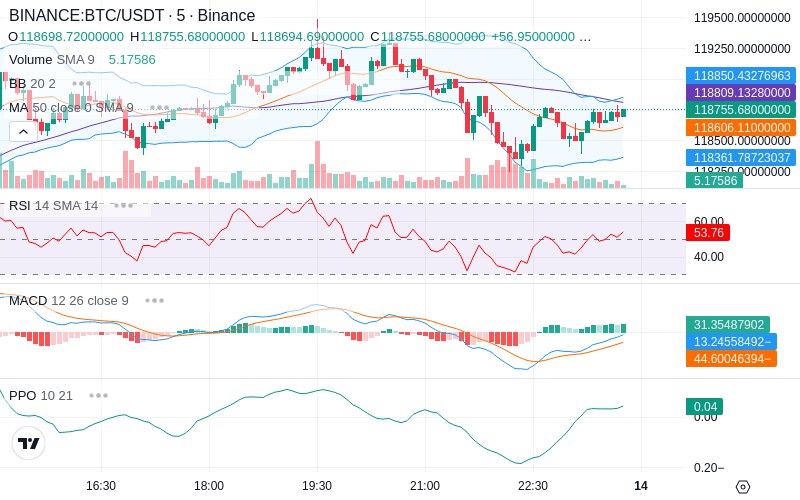Click the purple MA label 118809.13
Screen dimensions: 800x500
(x=741, y=92)
